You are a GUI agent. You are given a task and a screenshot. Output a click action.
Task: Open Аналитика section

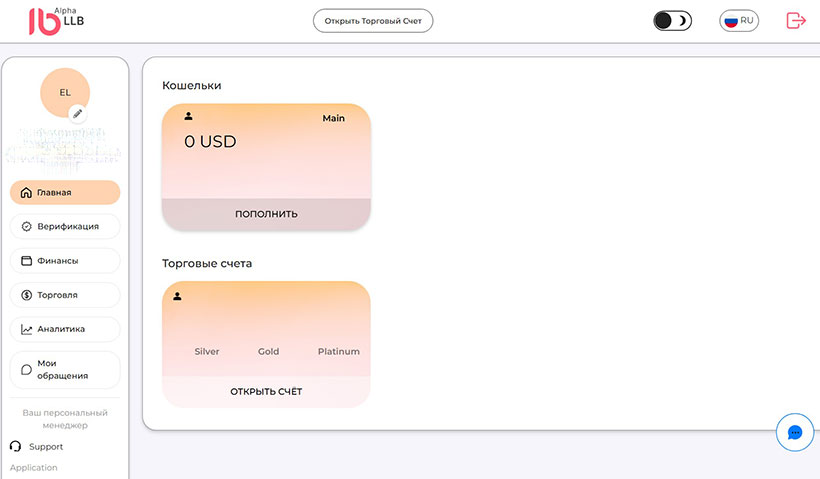(65, 329)
